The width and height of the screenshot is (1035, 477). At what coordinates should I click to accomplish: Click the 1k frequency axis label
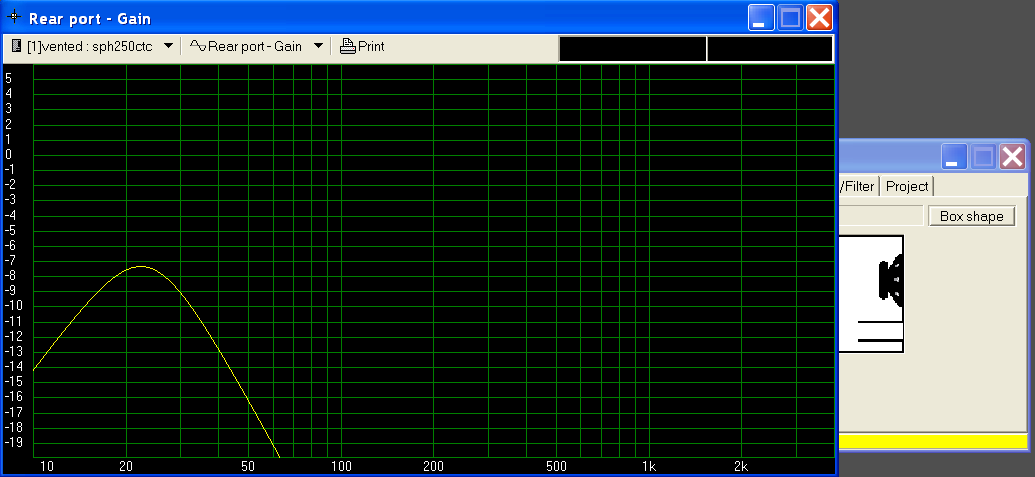click(x=649, y=467)
